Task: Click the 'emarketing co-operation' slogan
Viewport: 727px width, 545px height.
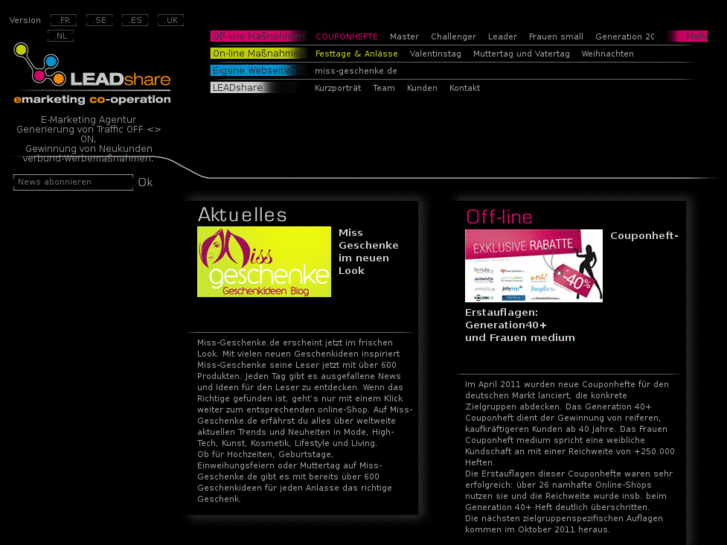Action: pyautogui.click(x=92, y=99)
